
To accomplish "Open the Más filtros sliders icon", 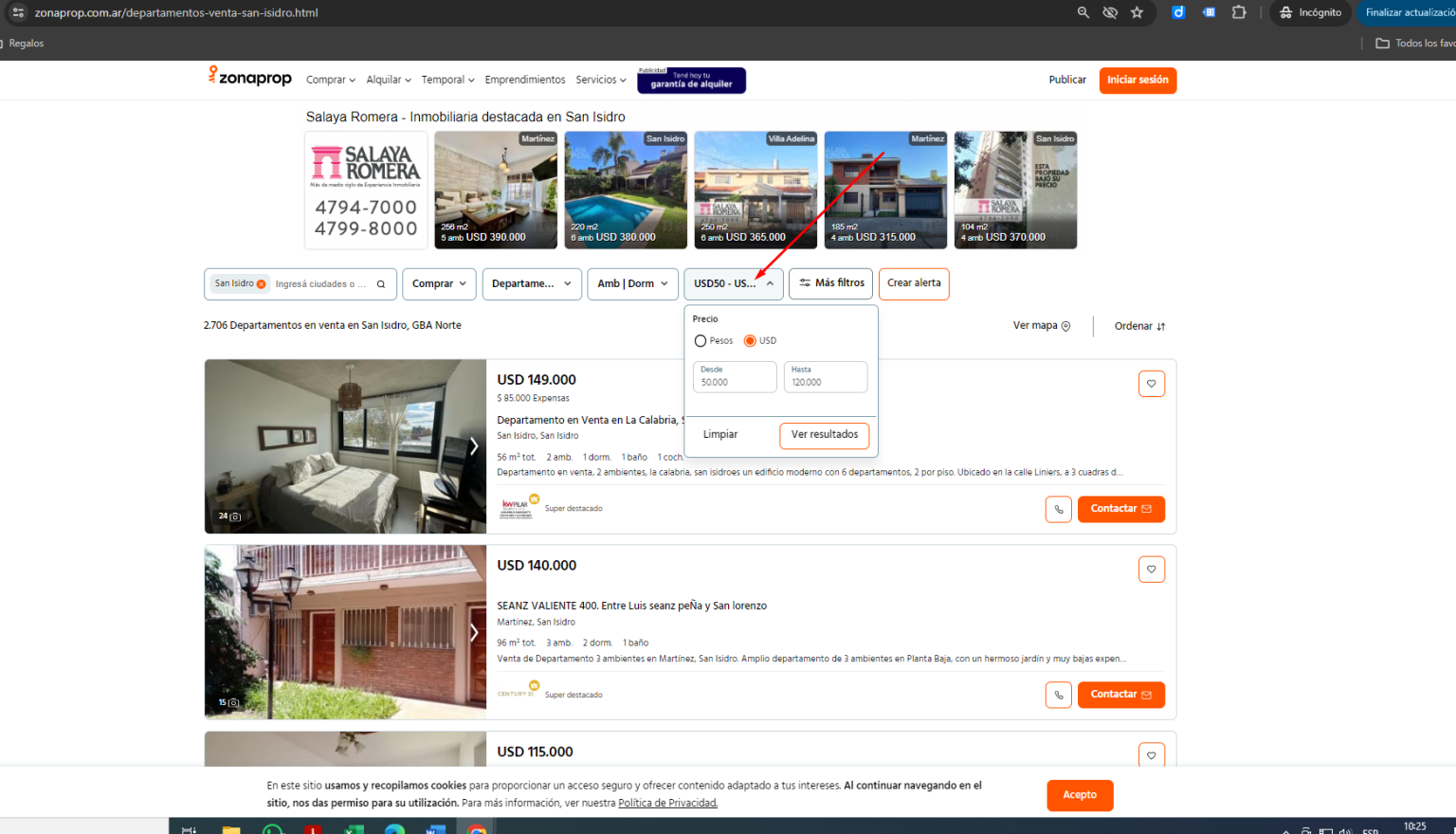I will pyautogui.click(x=803, y=282).
